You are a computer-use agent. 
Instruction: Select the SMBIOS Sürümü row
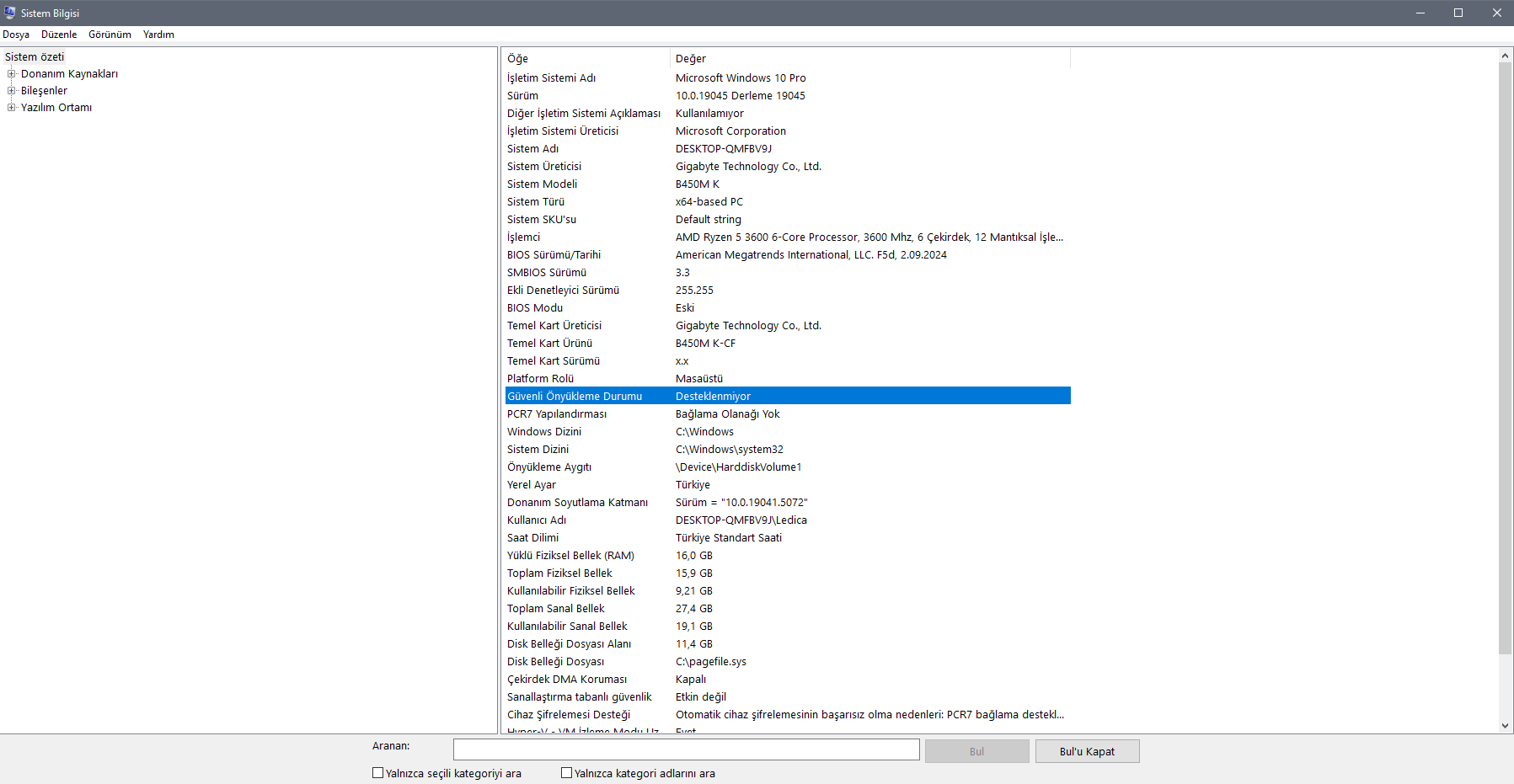[x=788, y=273]
